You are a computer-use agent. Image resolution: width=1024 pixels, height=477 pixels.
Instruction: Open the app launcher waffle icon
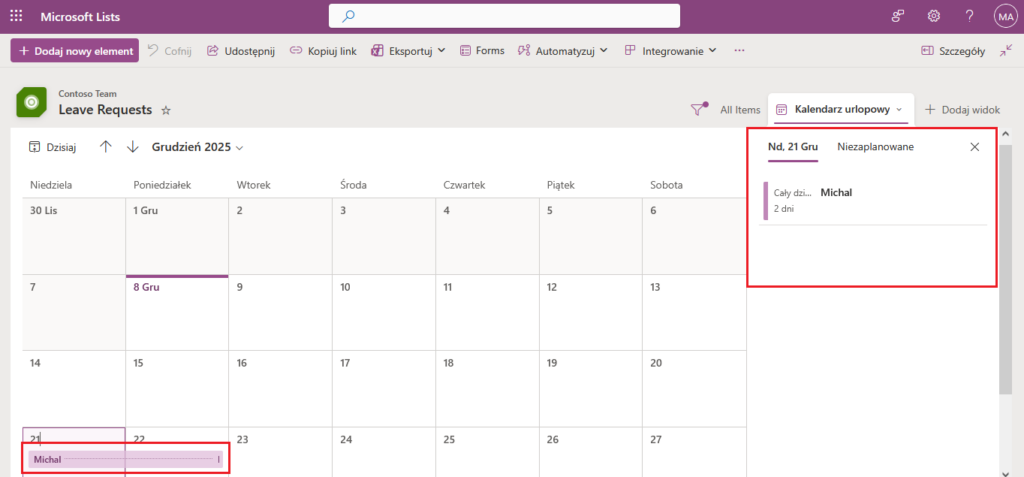click(x=16, y=16)
